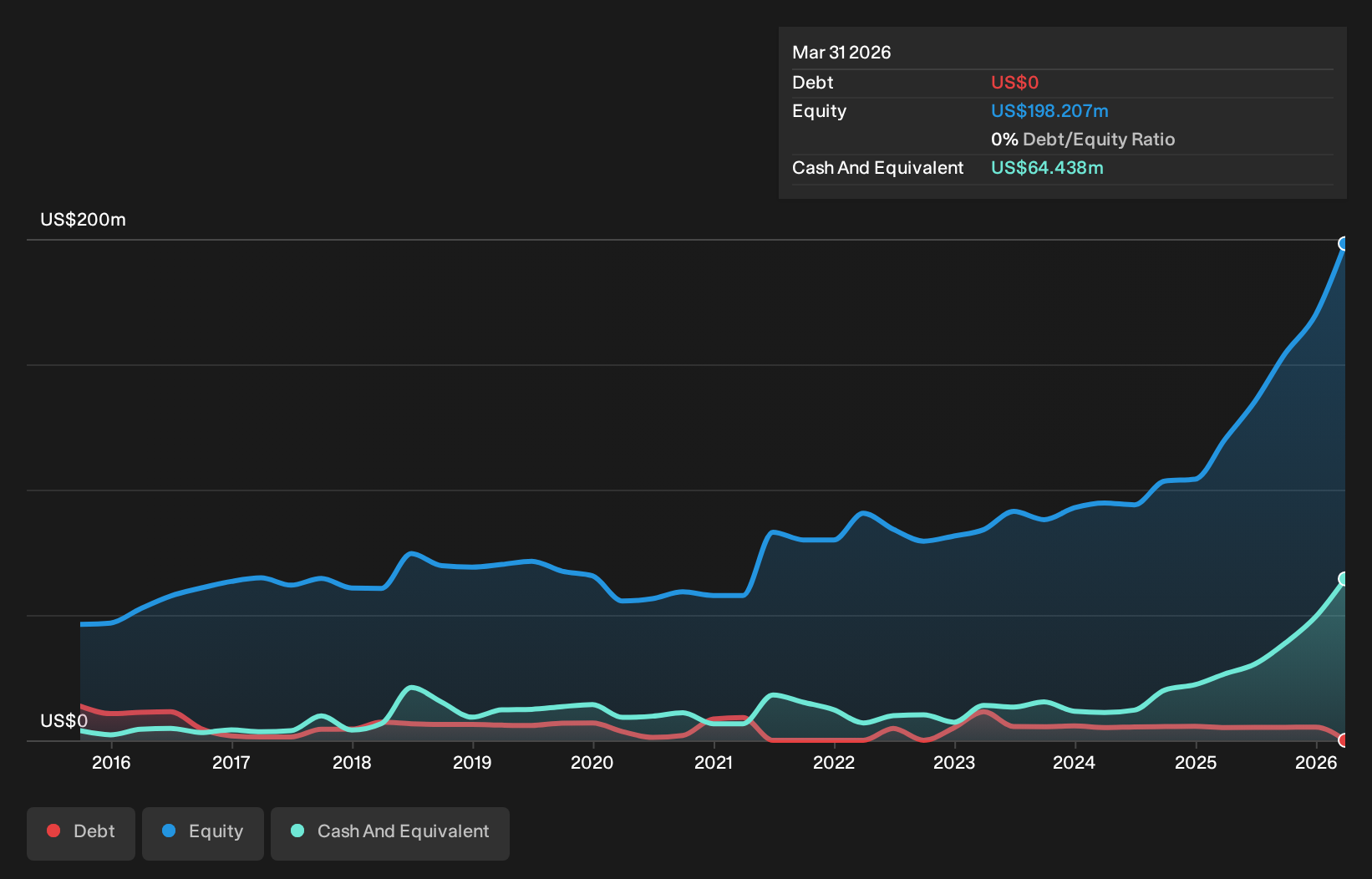Click the US$200m y-axis label

point(83,220)
